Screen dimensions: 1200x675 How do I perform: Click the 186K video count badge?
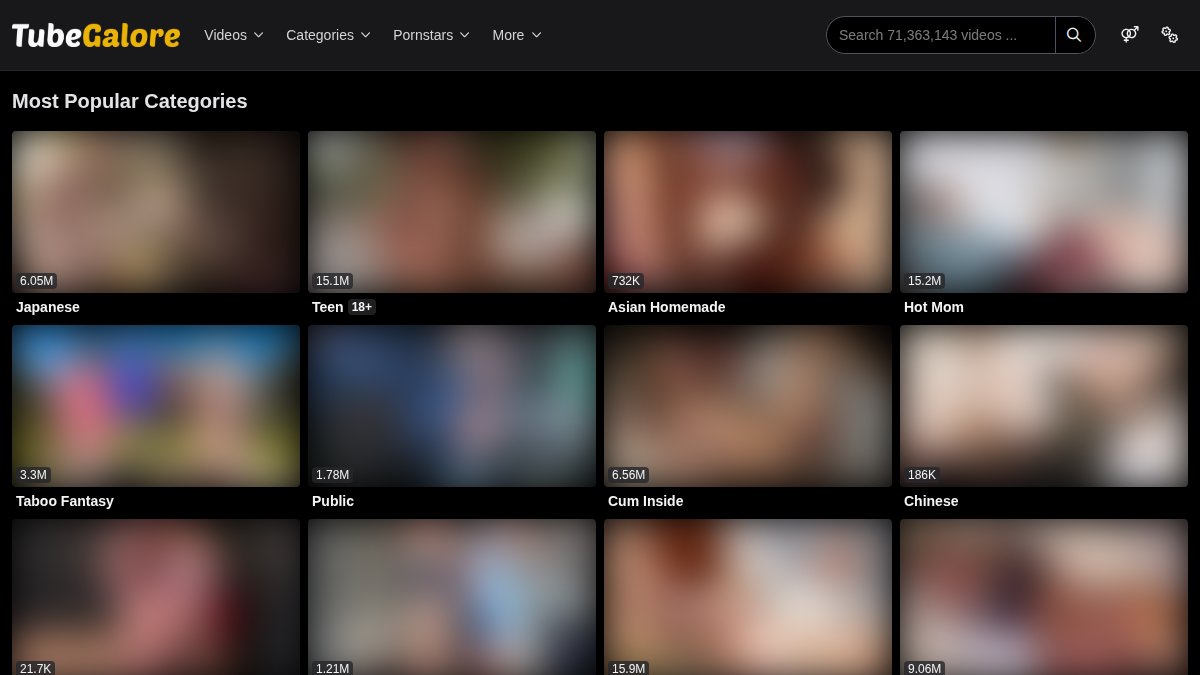click(x=922, y=475)
